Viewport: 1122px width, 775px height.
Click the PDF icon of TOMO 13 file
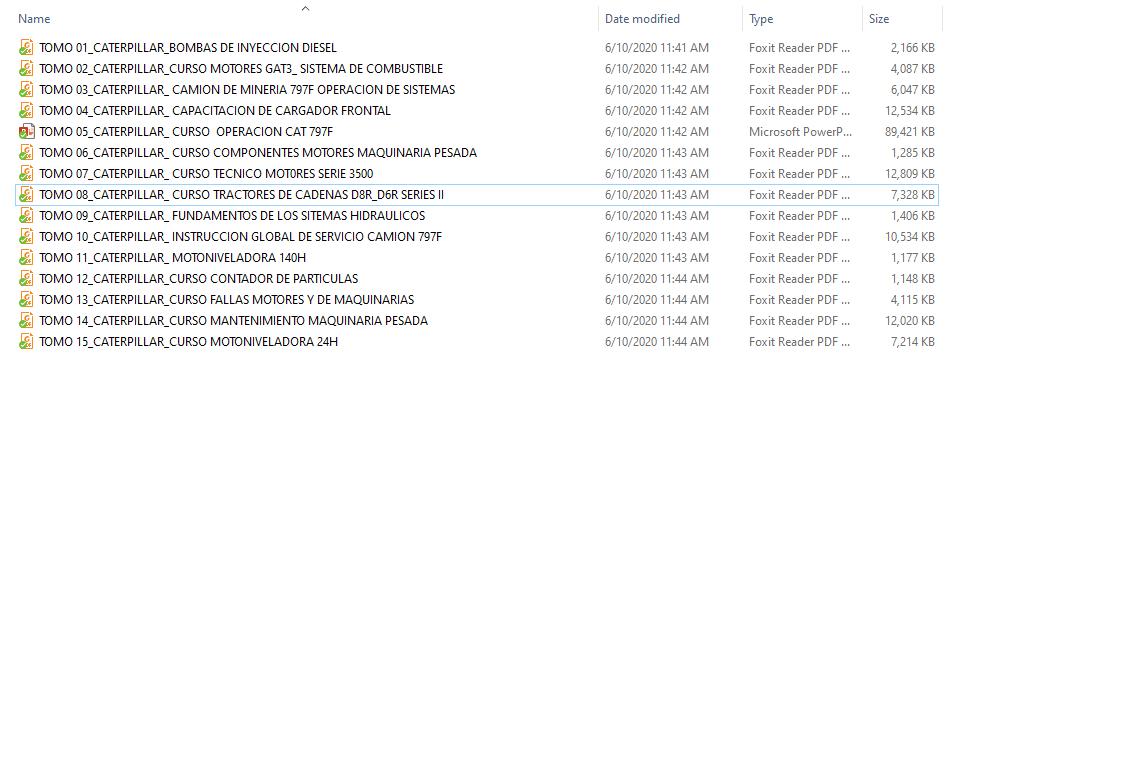click(x=26, y=300)
